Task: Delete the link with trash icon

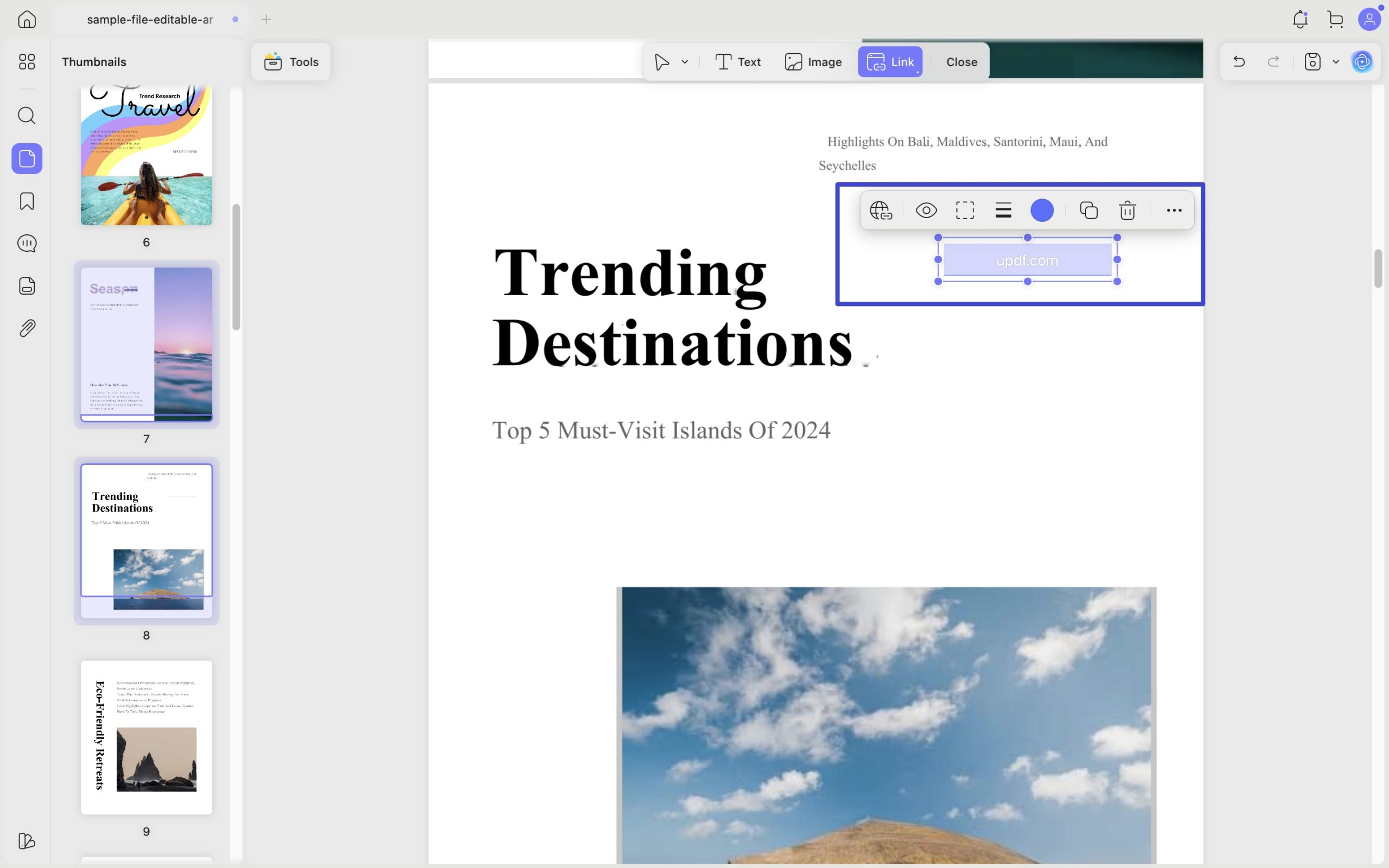Action: click(1127, 210)
